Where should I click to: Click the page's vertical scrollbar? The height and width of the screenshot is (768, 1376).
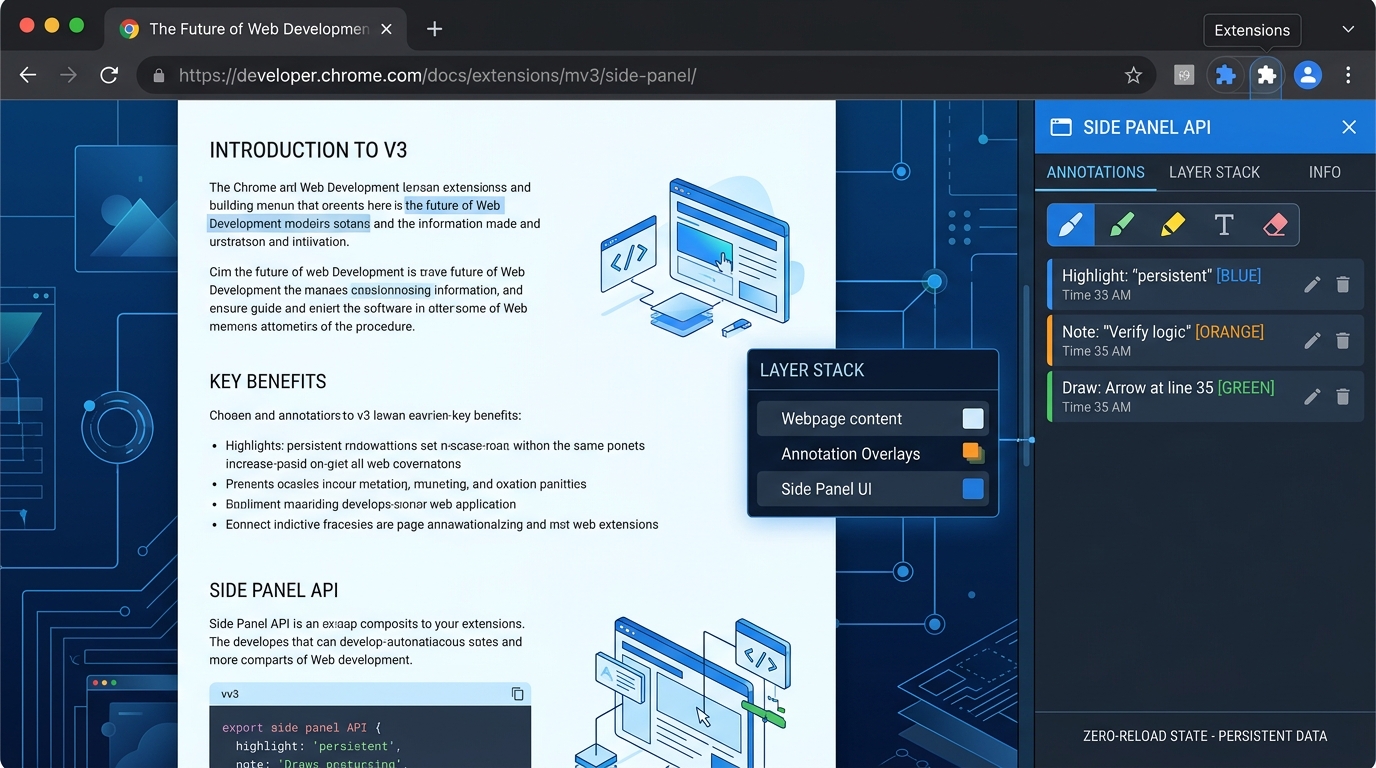[1025, 375]
